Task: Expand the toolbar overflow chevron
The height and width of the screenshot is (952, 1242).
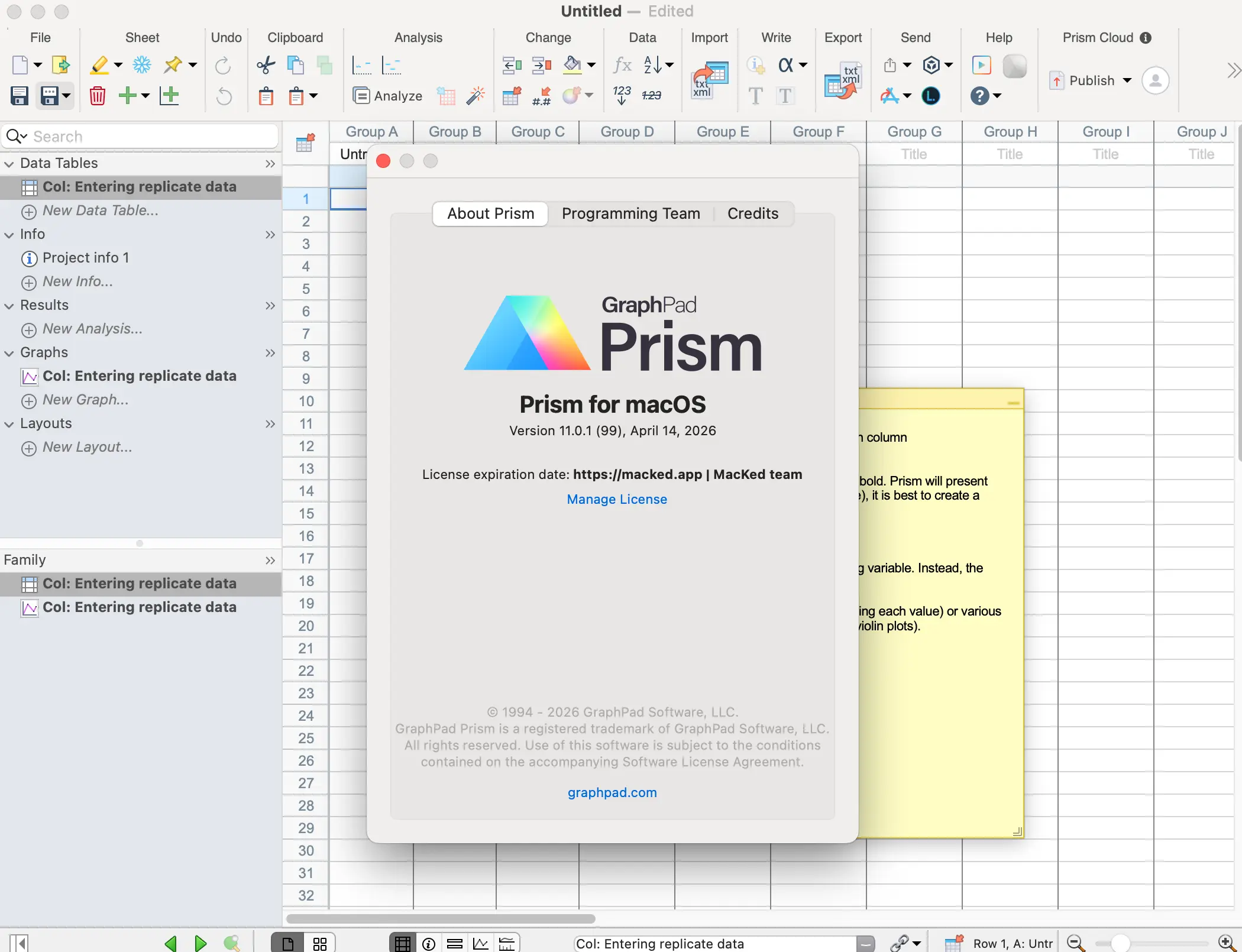Action: (1233, 70)
